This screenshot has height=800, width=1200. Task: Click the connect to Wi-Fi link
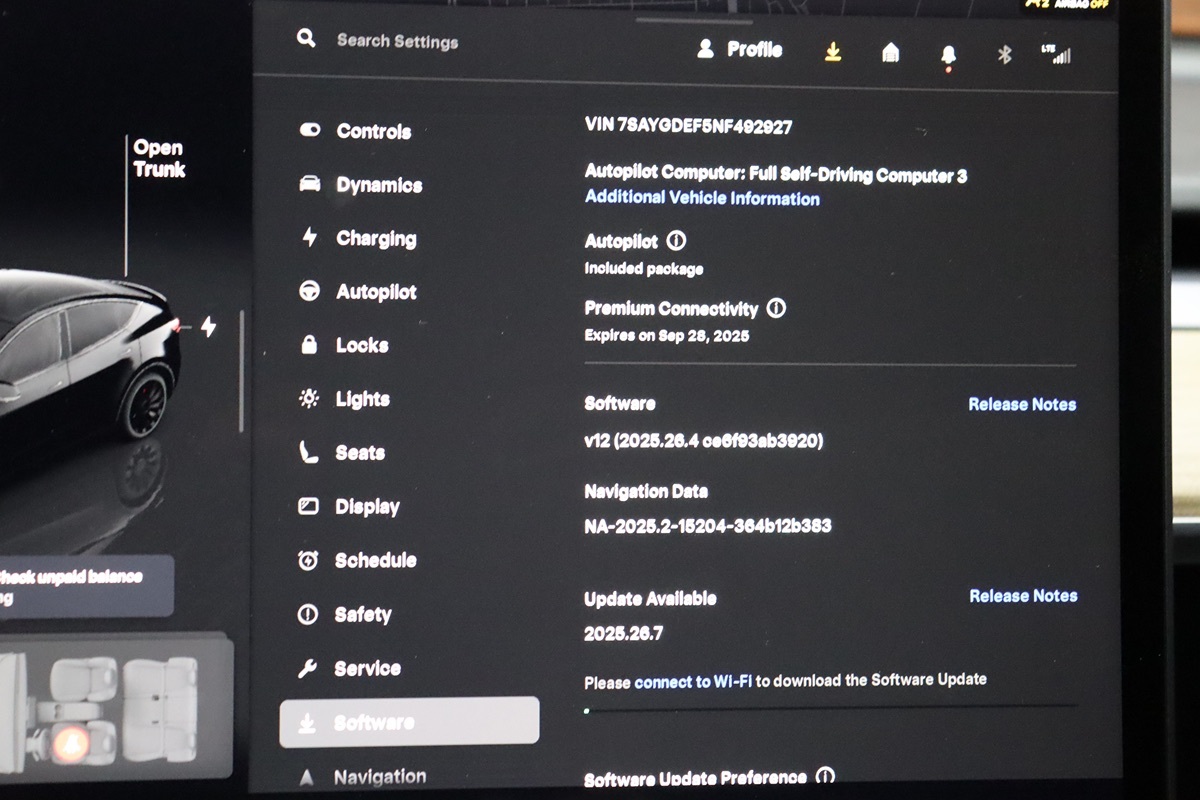(693, 682)
